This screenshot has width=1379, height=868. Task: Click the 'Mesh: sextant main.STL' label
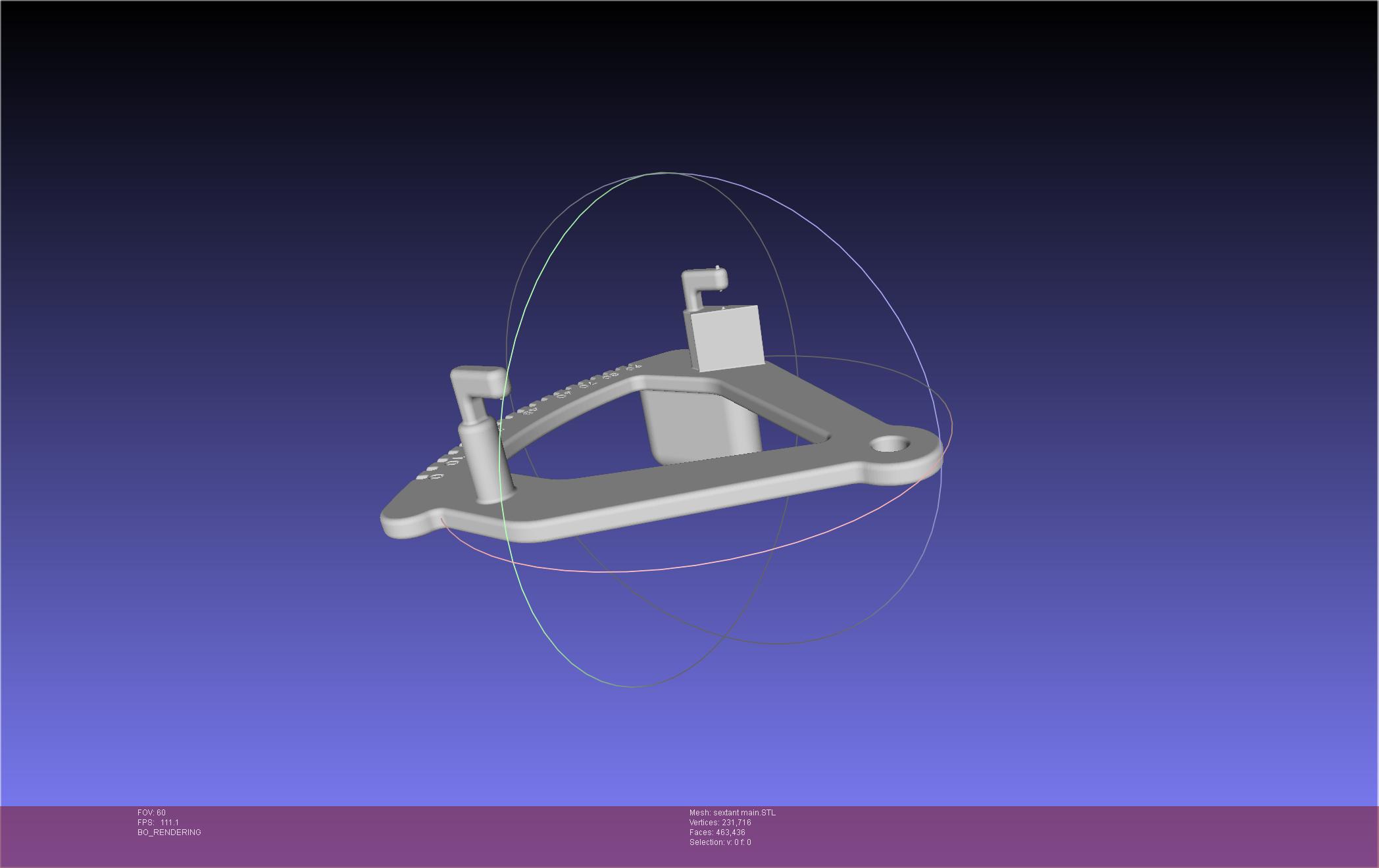pyautogui.click(x=732, y=813)
